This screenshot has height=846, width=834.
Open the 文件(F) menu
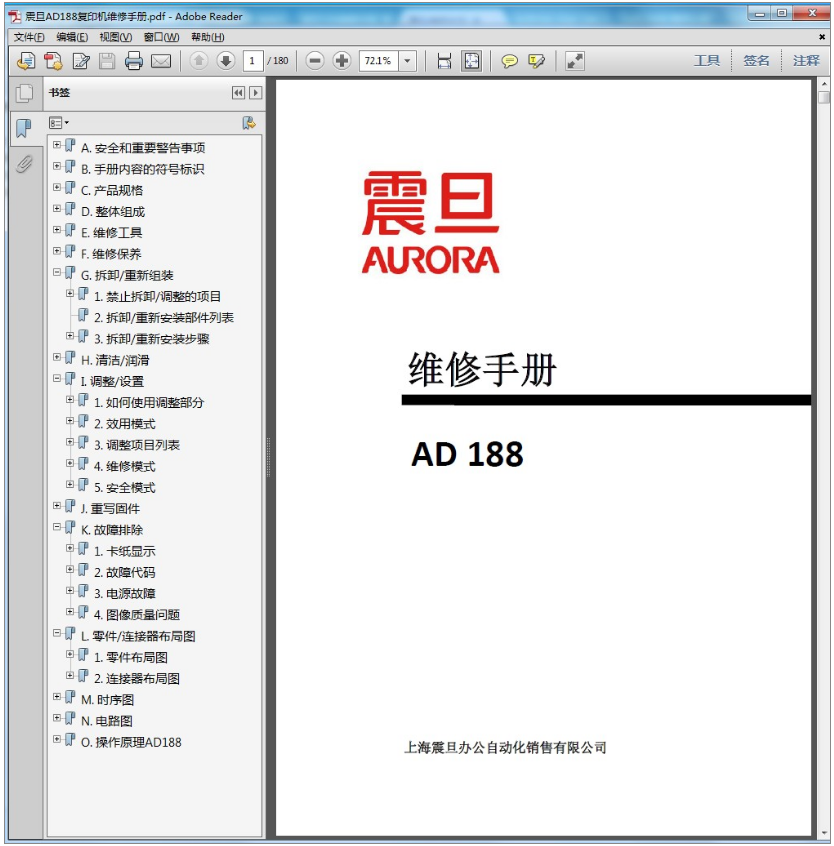pos(29,37)
